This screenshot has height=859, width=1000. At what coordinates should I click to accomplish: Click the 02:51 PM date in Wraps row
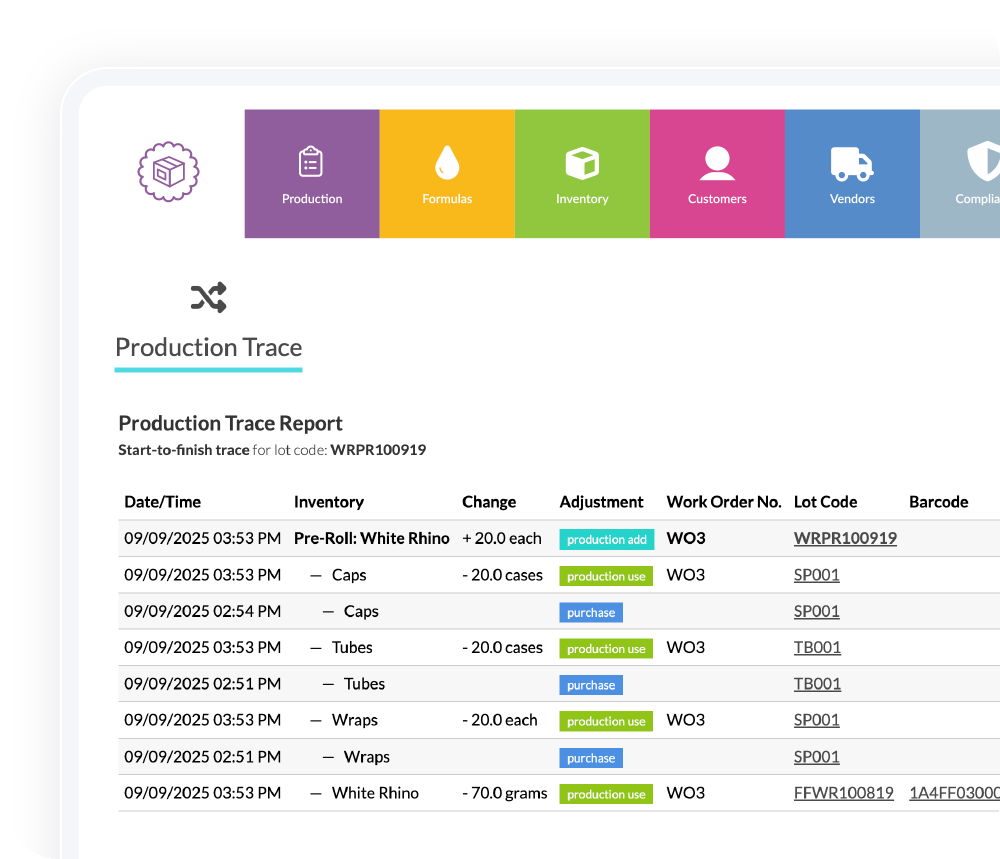(203, 757)
